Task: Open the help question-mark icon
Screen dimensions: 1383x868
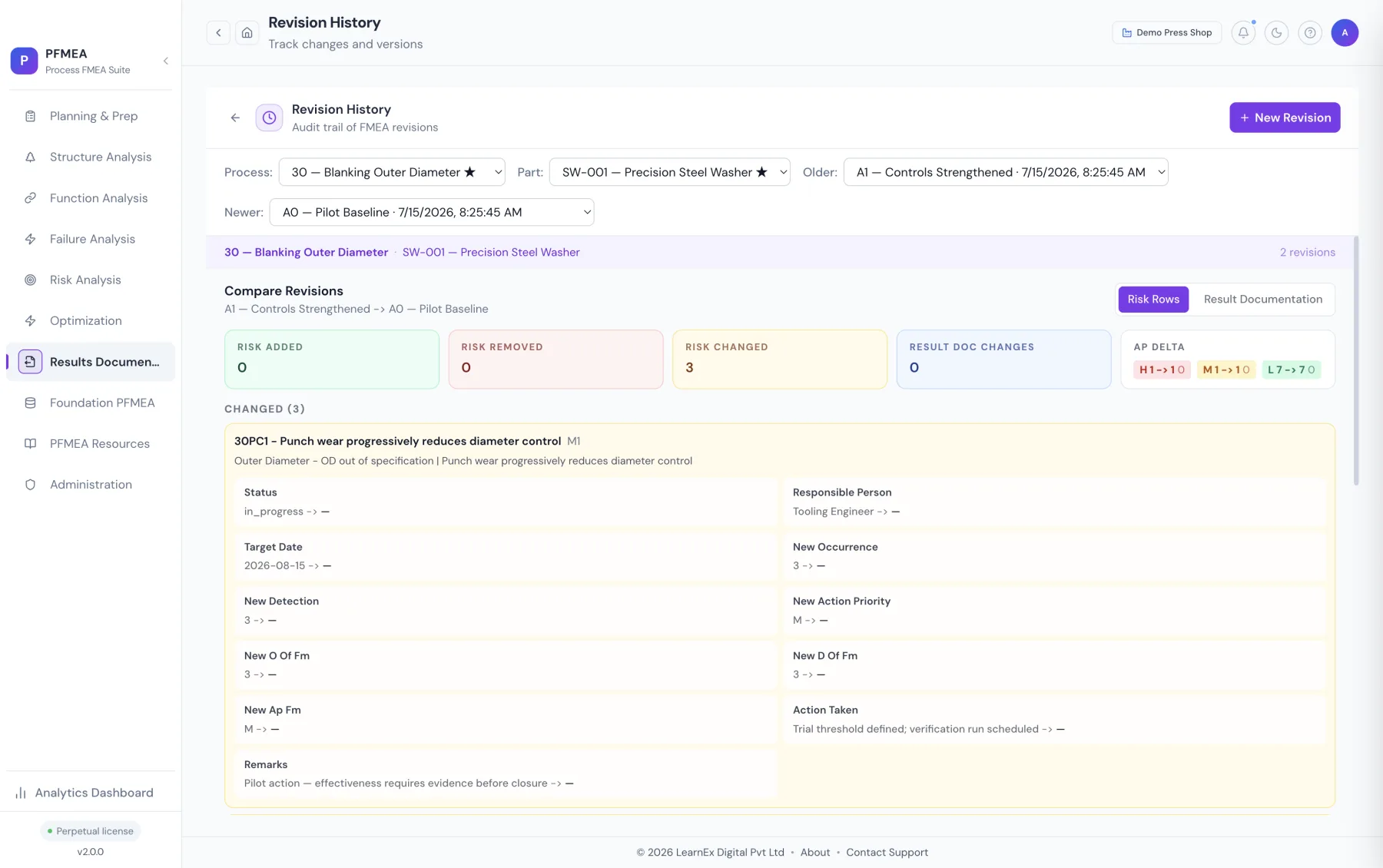Action: point(1310,32)
